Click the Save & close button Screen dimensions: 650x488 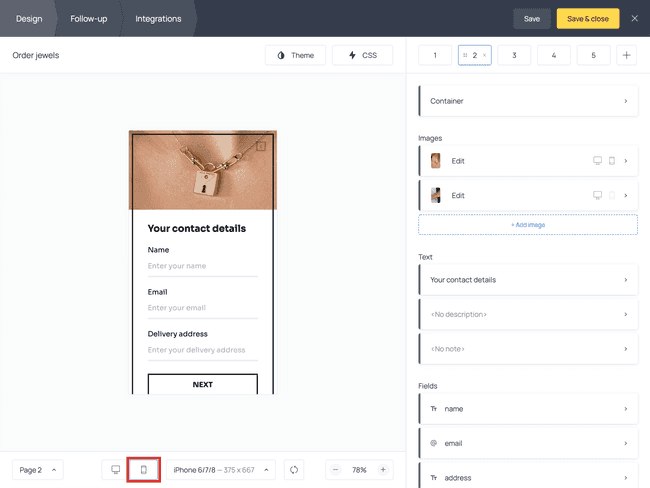(x=588, y=19)
